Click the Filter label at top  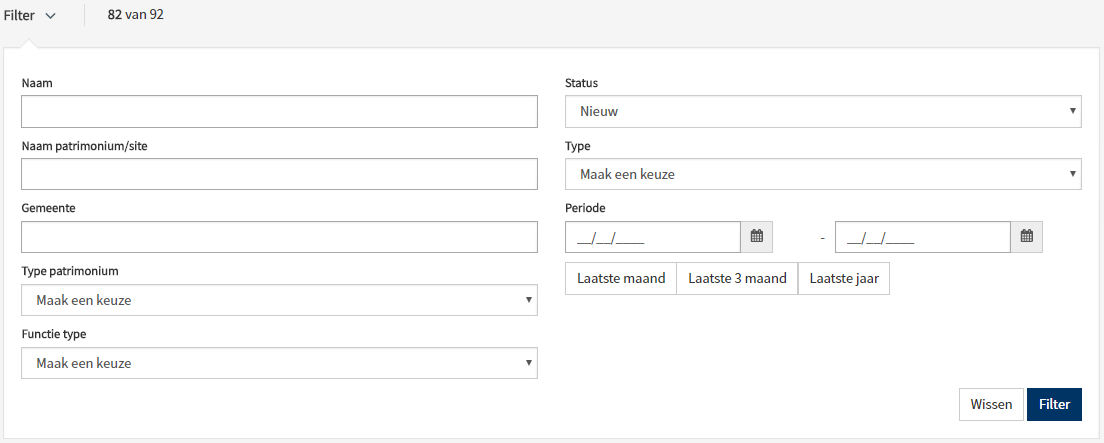pos(20,16)
